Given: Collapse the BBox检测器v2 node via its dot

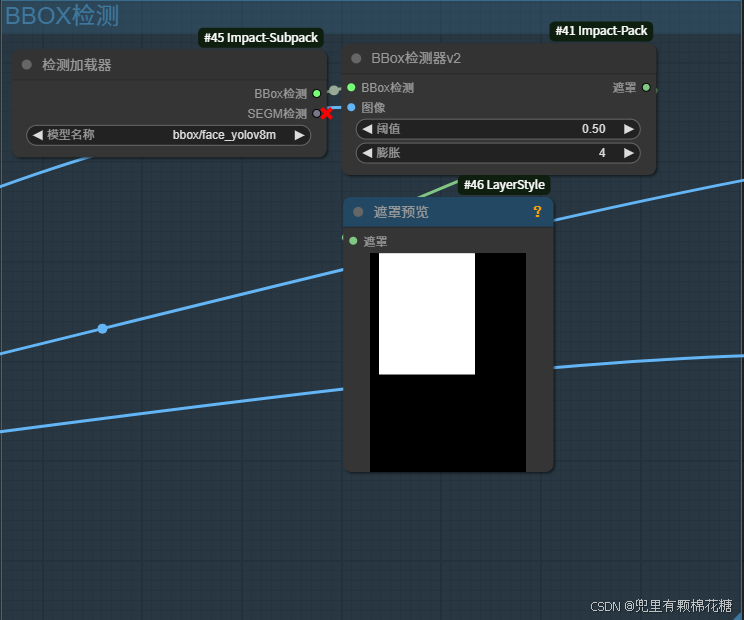Looking at the screenshot, I should coord(356,58).
